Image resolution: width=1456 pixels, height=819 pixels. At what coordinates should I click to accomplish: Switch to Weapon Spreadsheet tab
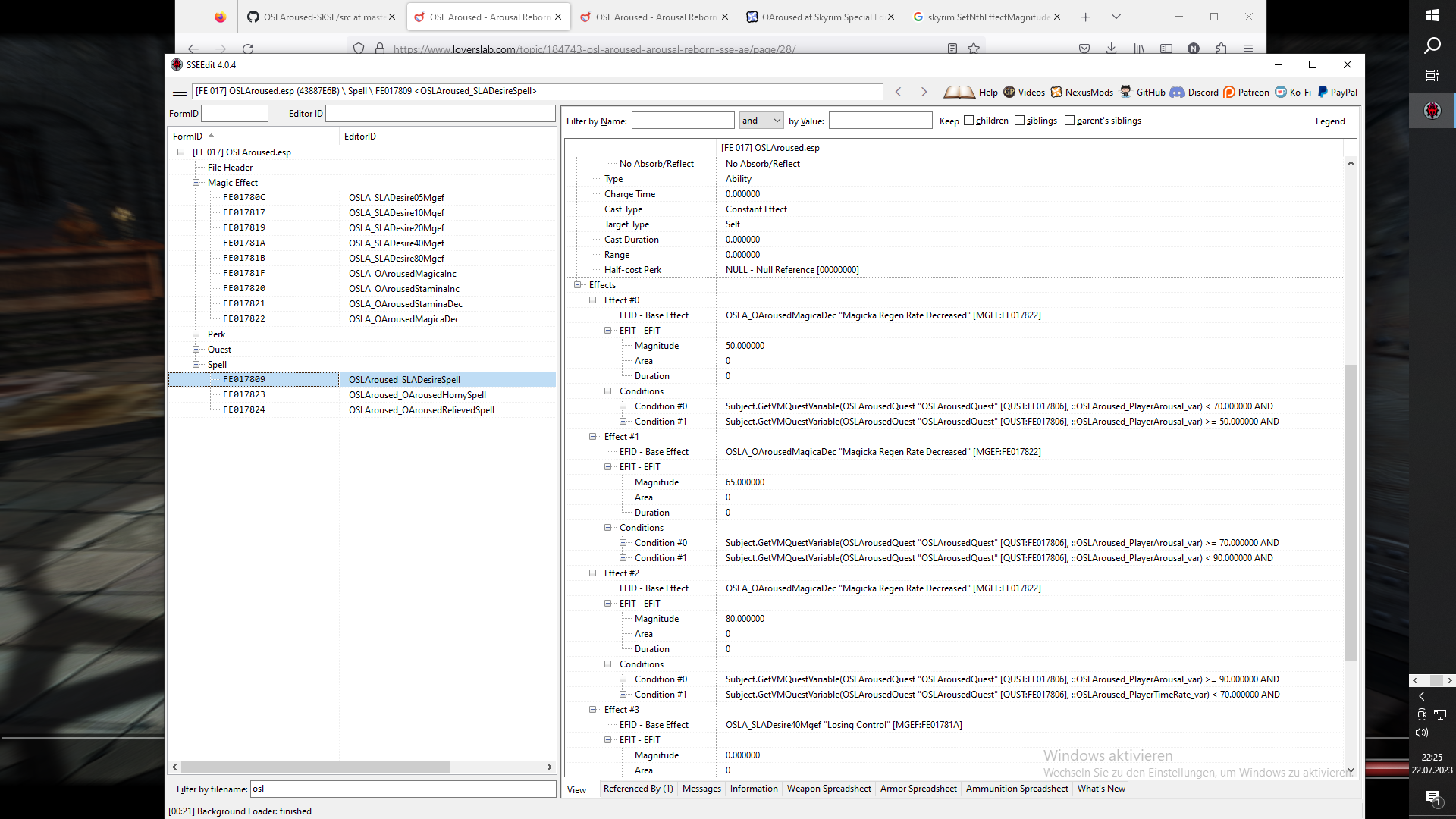[x=829, y=789]
